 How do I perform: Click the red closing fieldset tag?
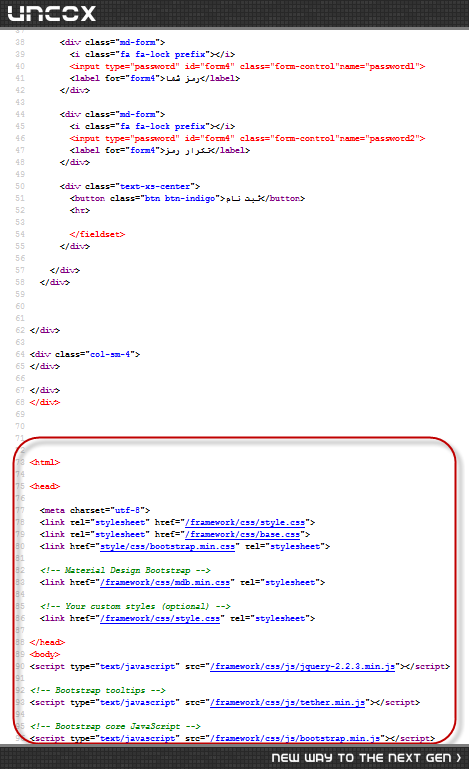(x=97, y=234)
